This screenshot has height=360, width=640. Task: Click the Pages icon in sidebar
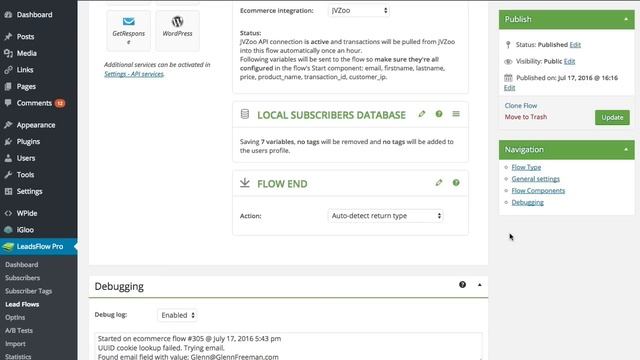8,87
